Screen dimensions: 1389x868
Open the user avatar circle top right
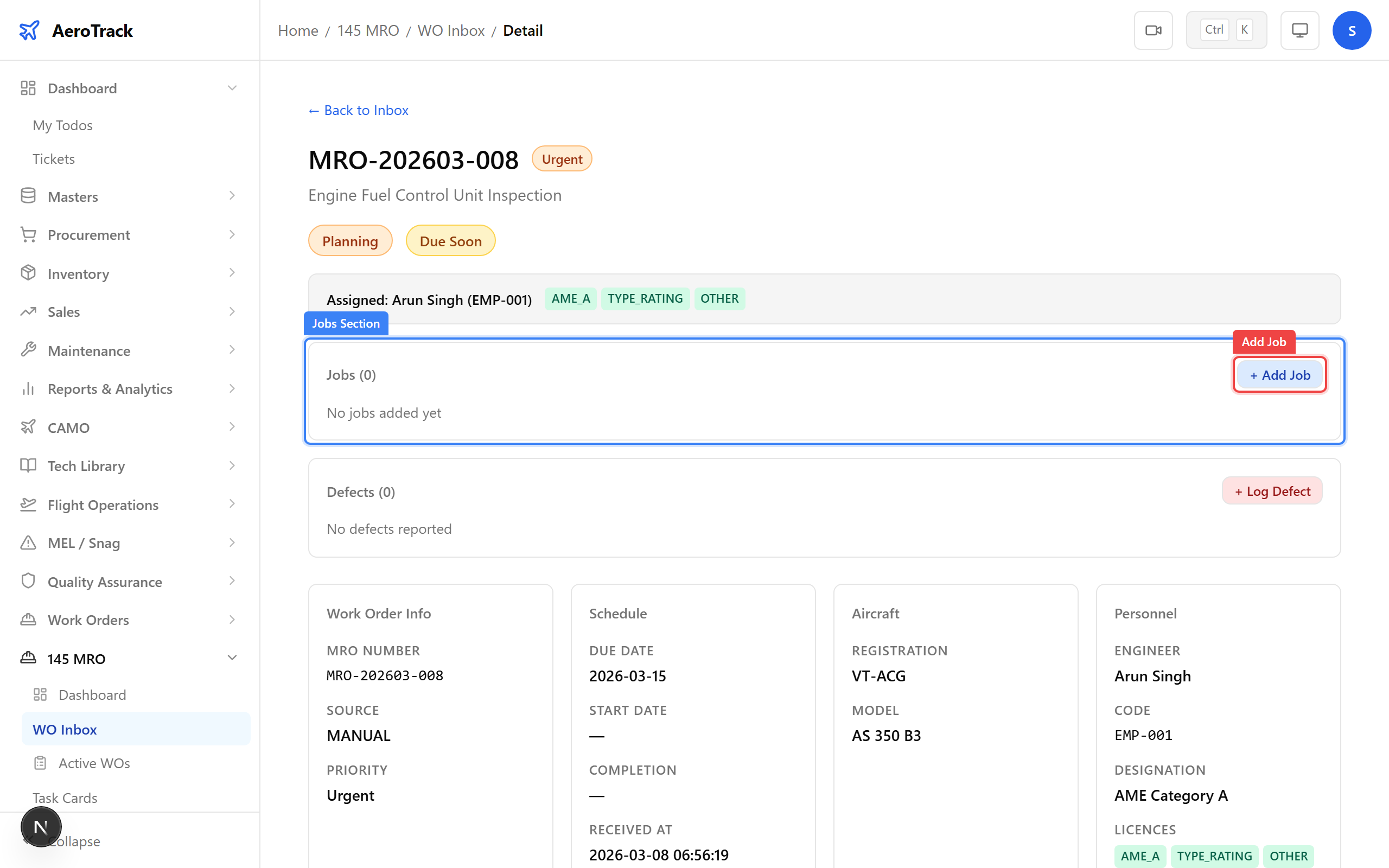[1352, 30]
